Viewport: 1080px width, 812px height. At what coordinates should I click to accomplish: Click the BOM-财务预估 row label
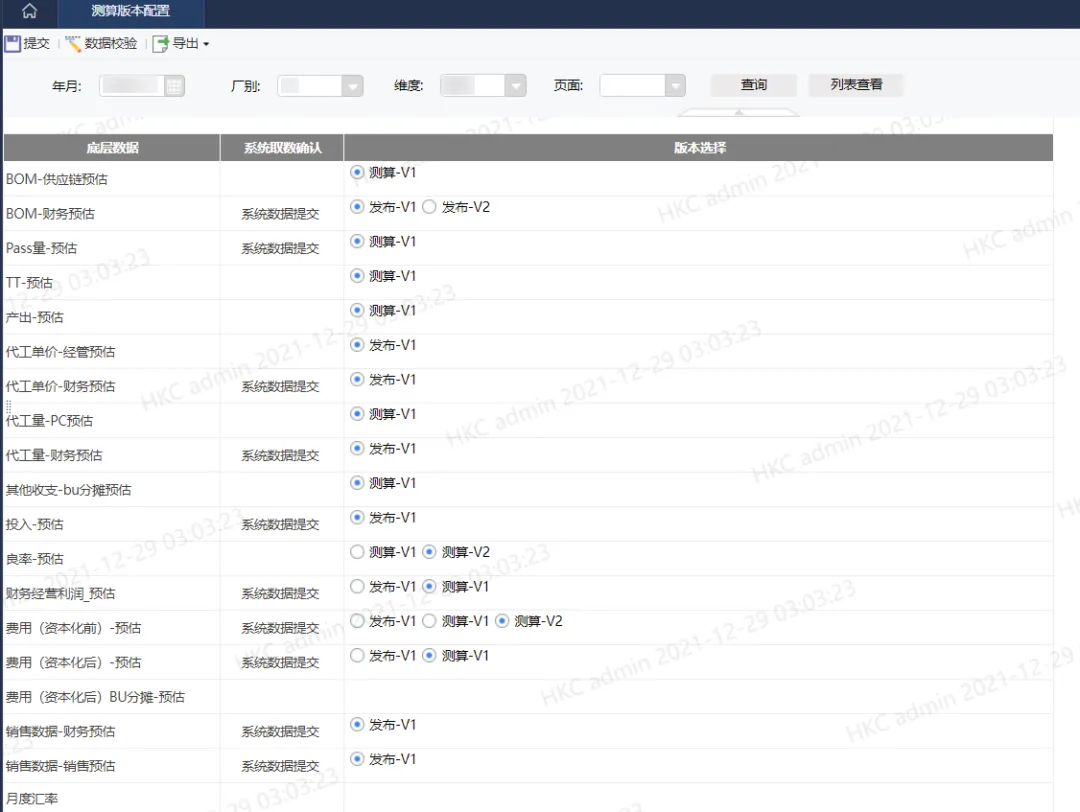pos(50,214)
